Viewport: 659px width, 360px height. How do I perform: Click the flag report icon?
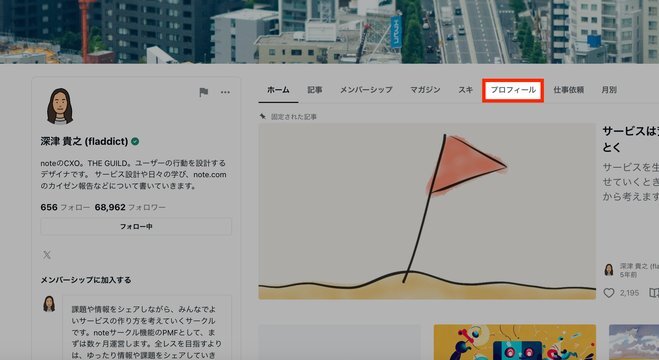(x=203, y=92)
